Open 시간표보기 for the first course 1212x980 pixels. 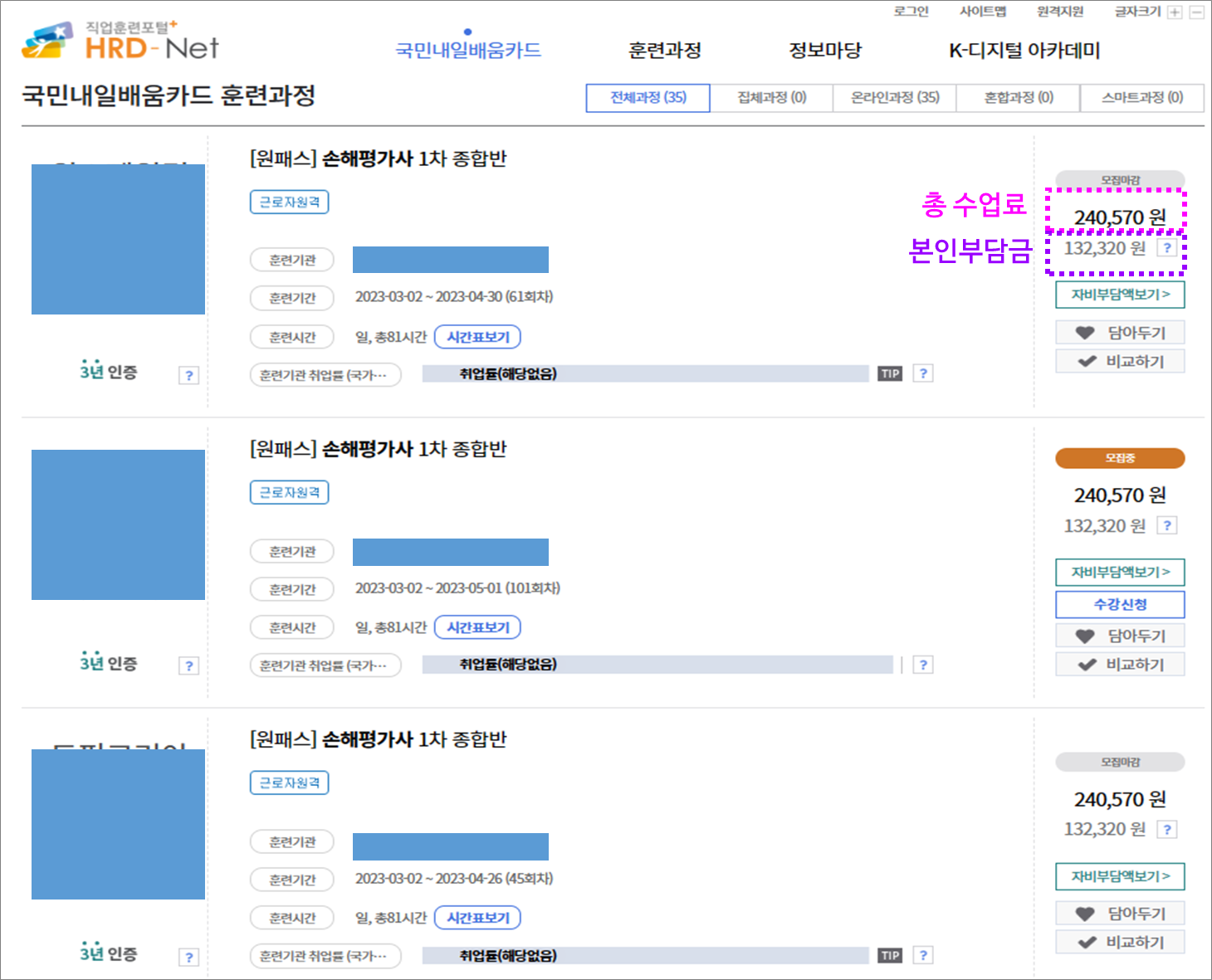(477, 337)
